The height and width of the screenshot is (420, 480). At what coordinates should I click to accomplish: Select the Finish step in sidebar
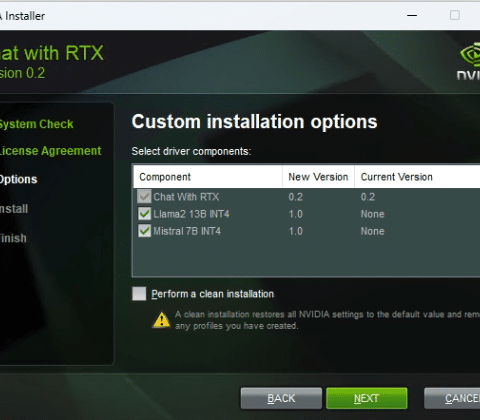click(13, 238)
